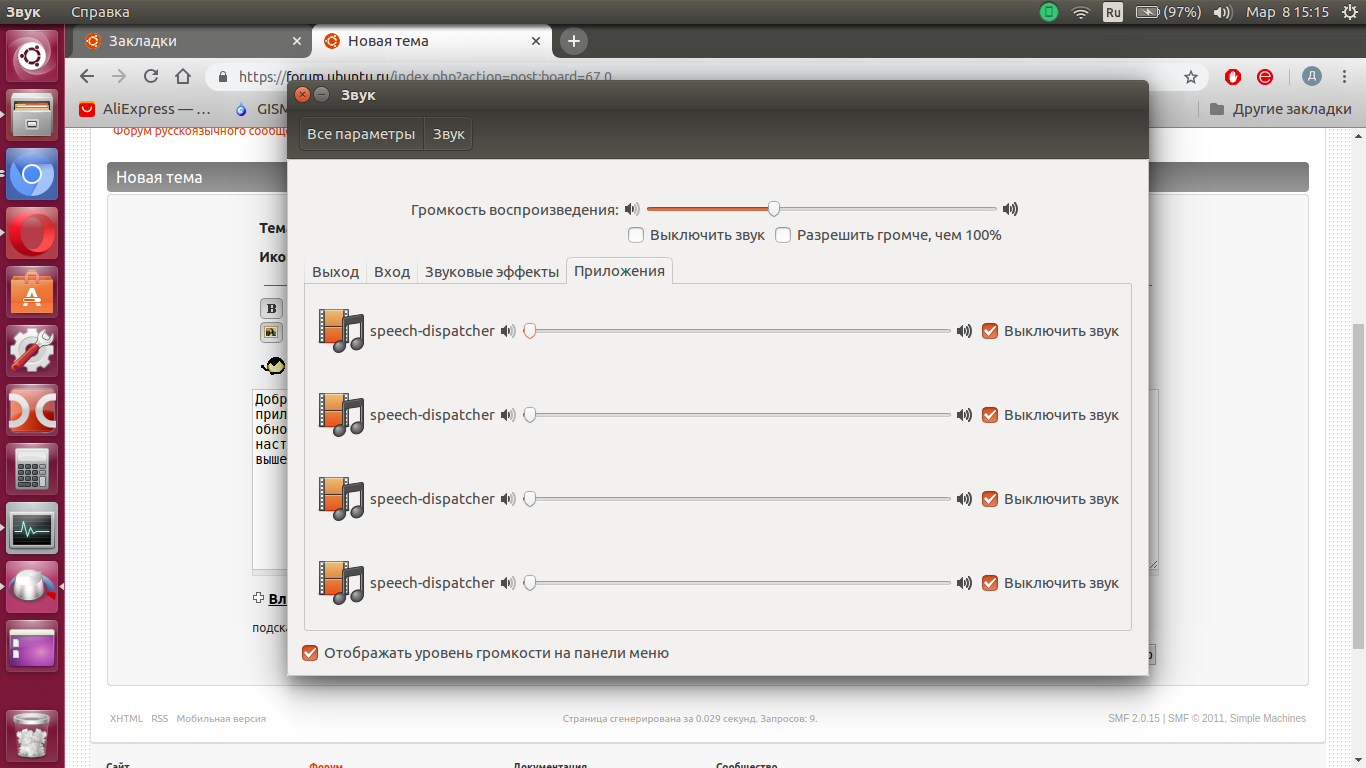Select the 'Приложения' tab
This screenshot has height=768, width=1366.
[619, 271]
